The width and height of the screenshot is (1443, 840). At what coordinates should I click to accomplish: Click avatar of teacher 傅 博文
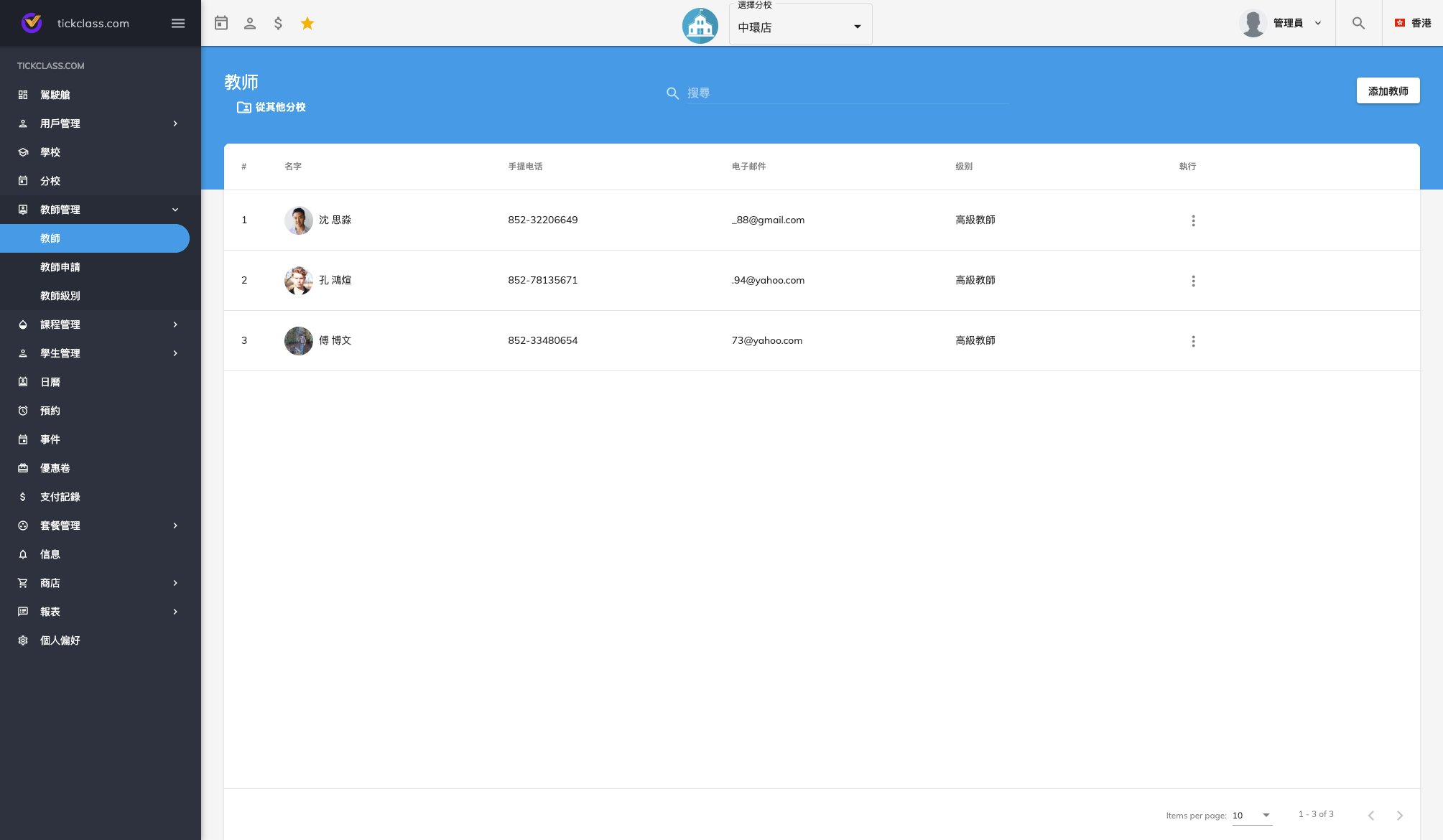pos(299,341)
